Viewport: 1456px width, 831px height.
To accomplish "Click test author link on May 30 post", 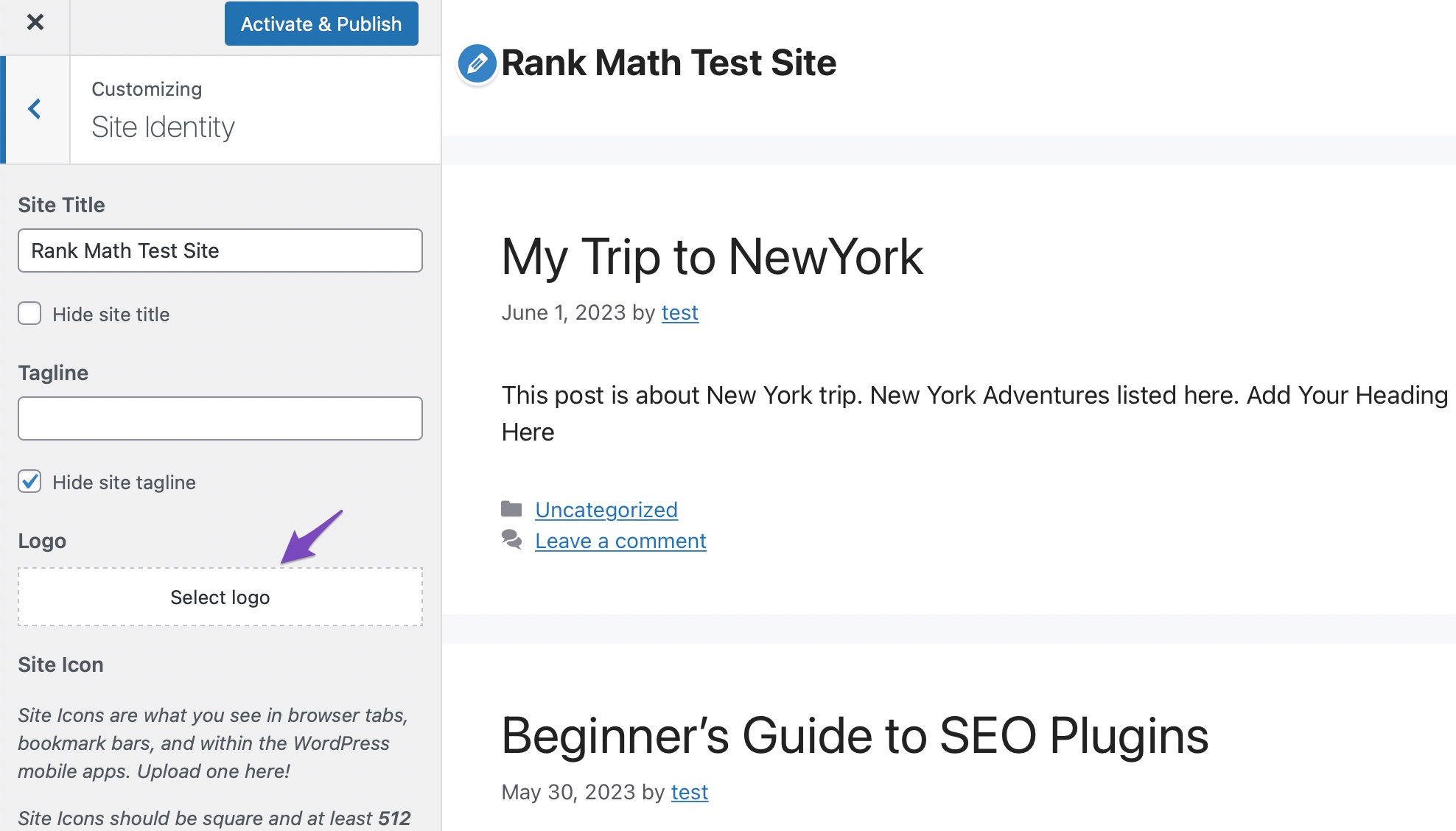I will click(x=688, y=793).
